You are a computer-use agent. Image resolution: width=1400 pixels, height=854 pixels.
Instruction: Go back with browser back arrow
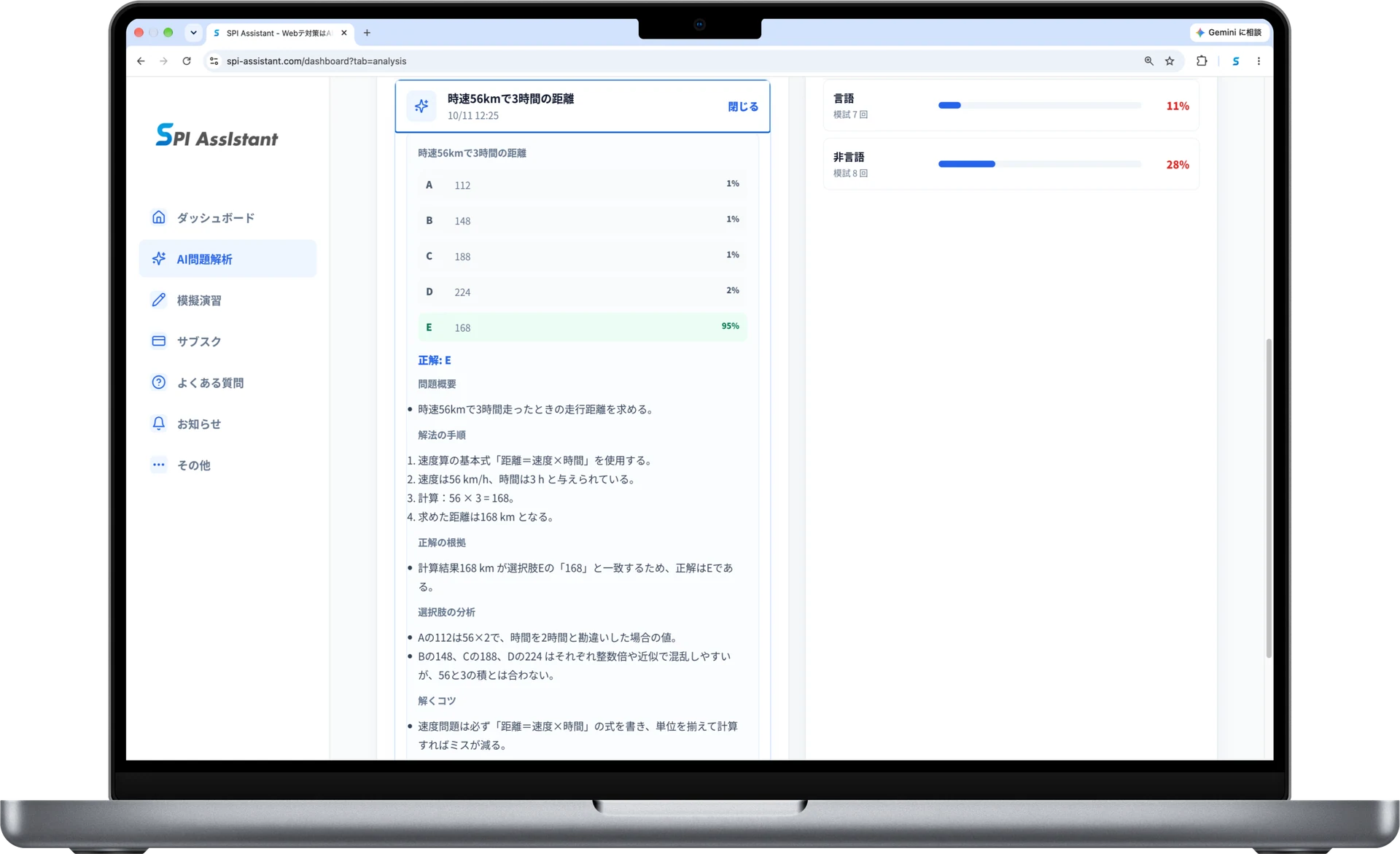pyautogui.click(x=141, y=61)
